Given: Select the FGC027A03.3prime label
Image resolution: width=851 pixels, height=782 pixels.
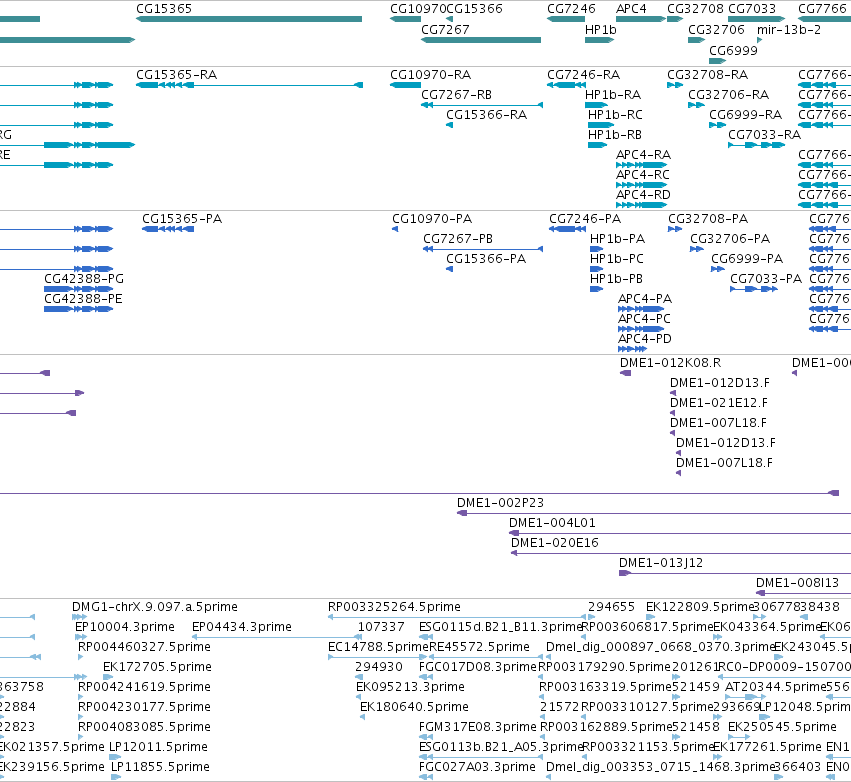Looking at the screenshot, I should (x=477, y=767).
